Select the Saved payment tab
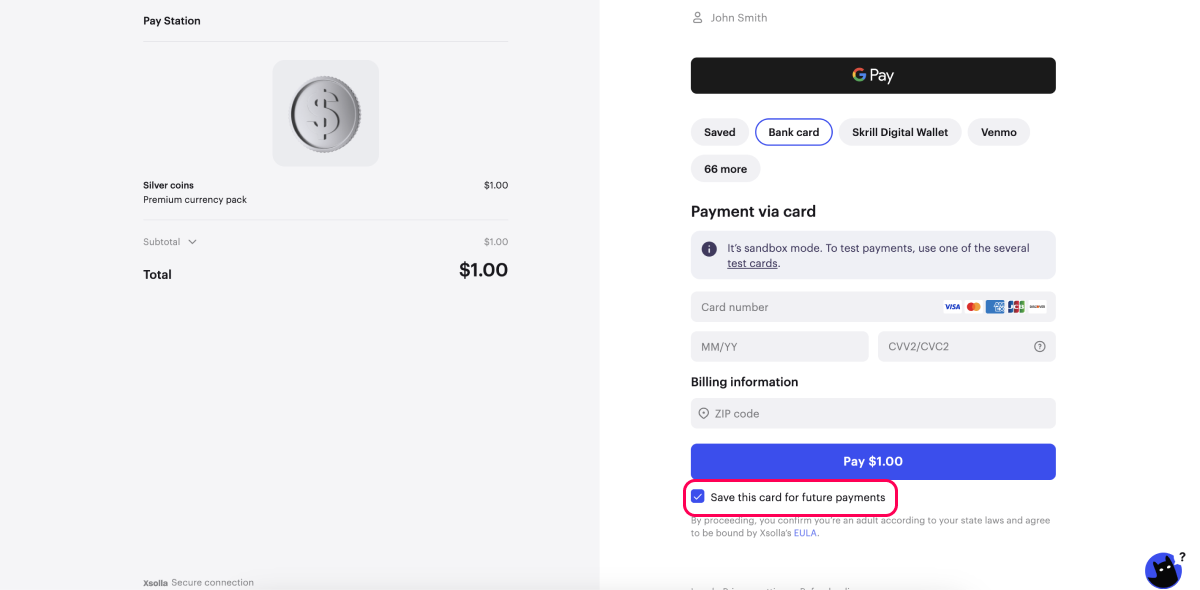Viewport: 1200px width, 590px height. tap(719, 132)
